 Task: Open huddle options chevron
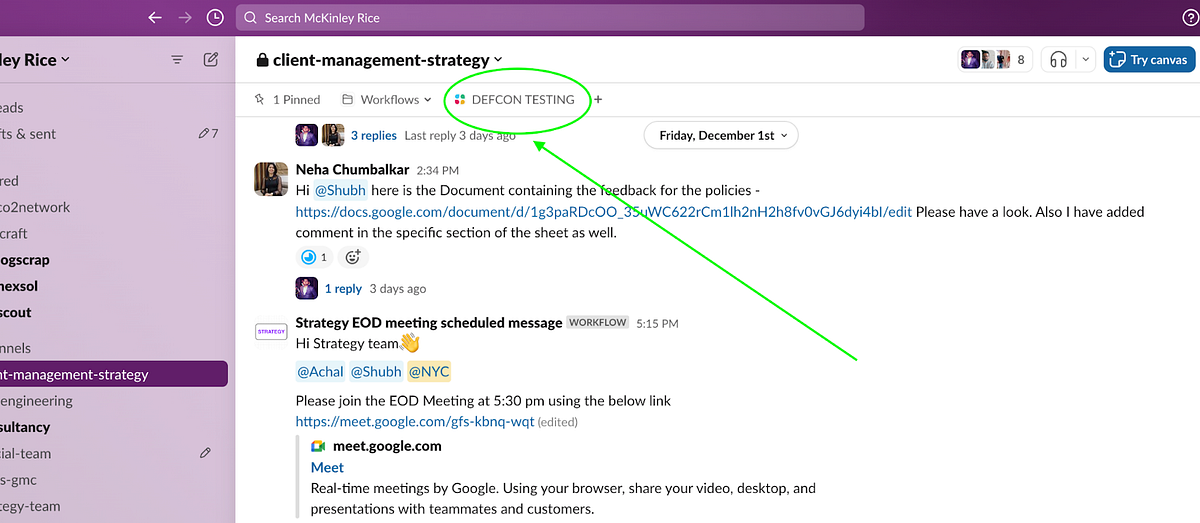[1086, 60]
